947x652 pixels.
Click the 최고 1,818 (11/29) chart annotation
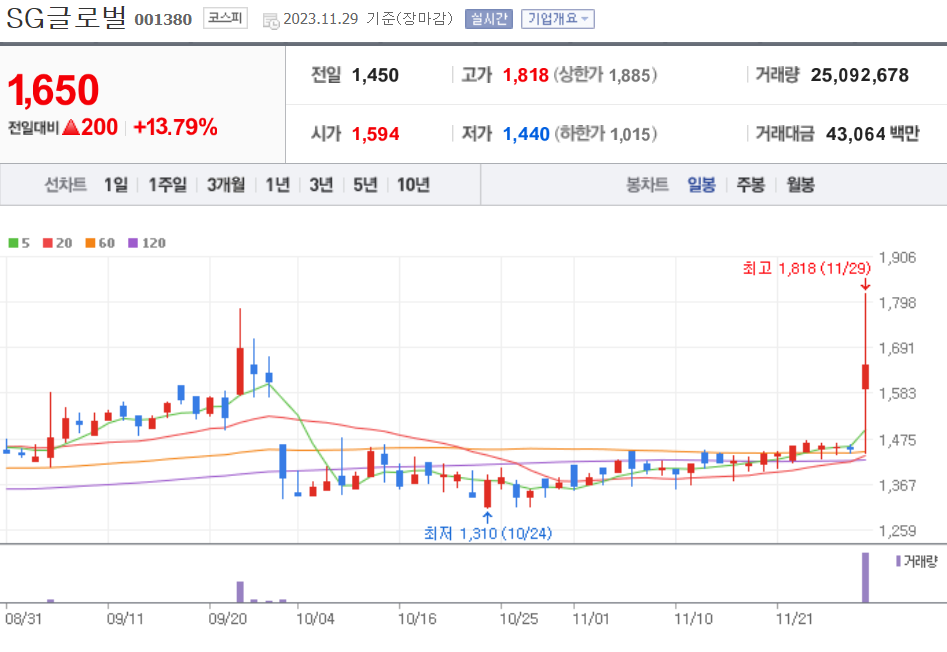807,268
